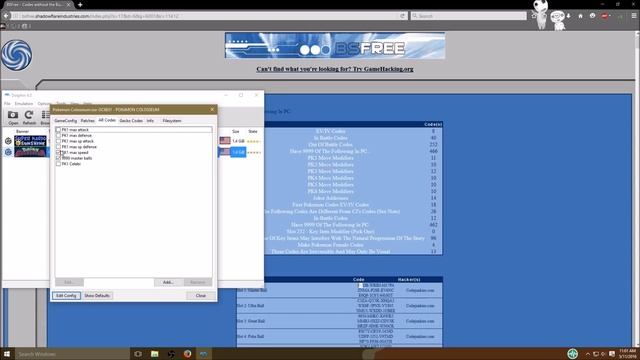Click the Refresh toolbar icon in Dolphin
The height and width of the screenshot is (360, 640).
click(x=29, y=116)
